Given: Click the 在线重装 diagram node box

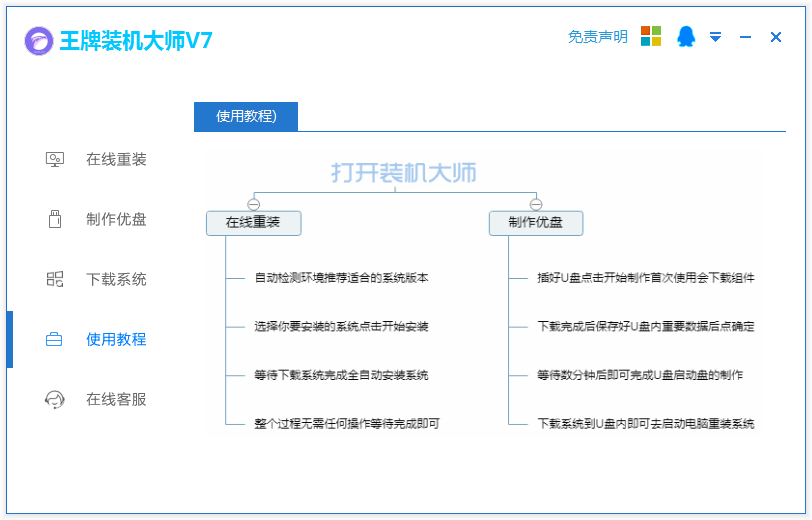Looking at the screenshot, I should 253,223.
